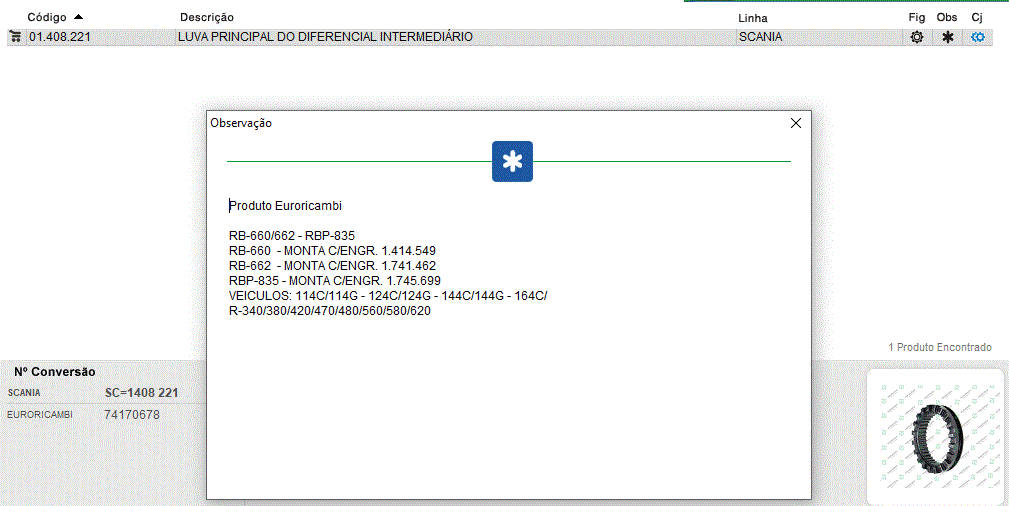Toggle the sort arrow next to Código
The width and height of the screenshot is (1009, 506).
pos(79,17)
